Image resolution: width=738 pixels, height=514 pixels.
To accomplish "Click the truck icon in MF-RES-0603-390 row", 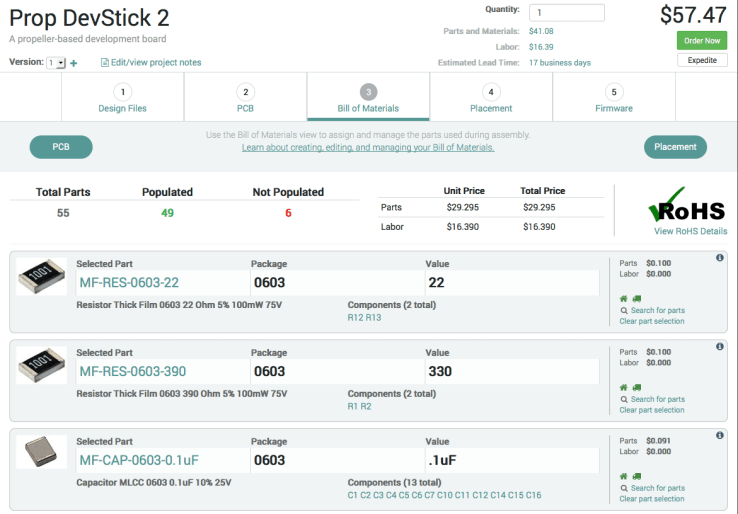I will pos(636,387).
